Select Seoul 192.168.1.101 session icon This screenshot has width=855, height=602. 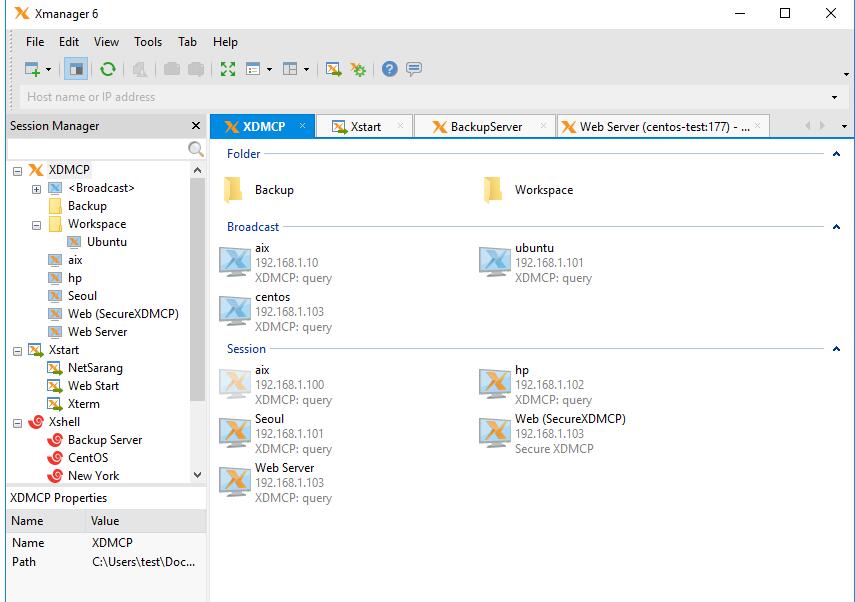coord(235,433)
